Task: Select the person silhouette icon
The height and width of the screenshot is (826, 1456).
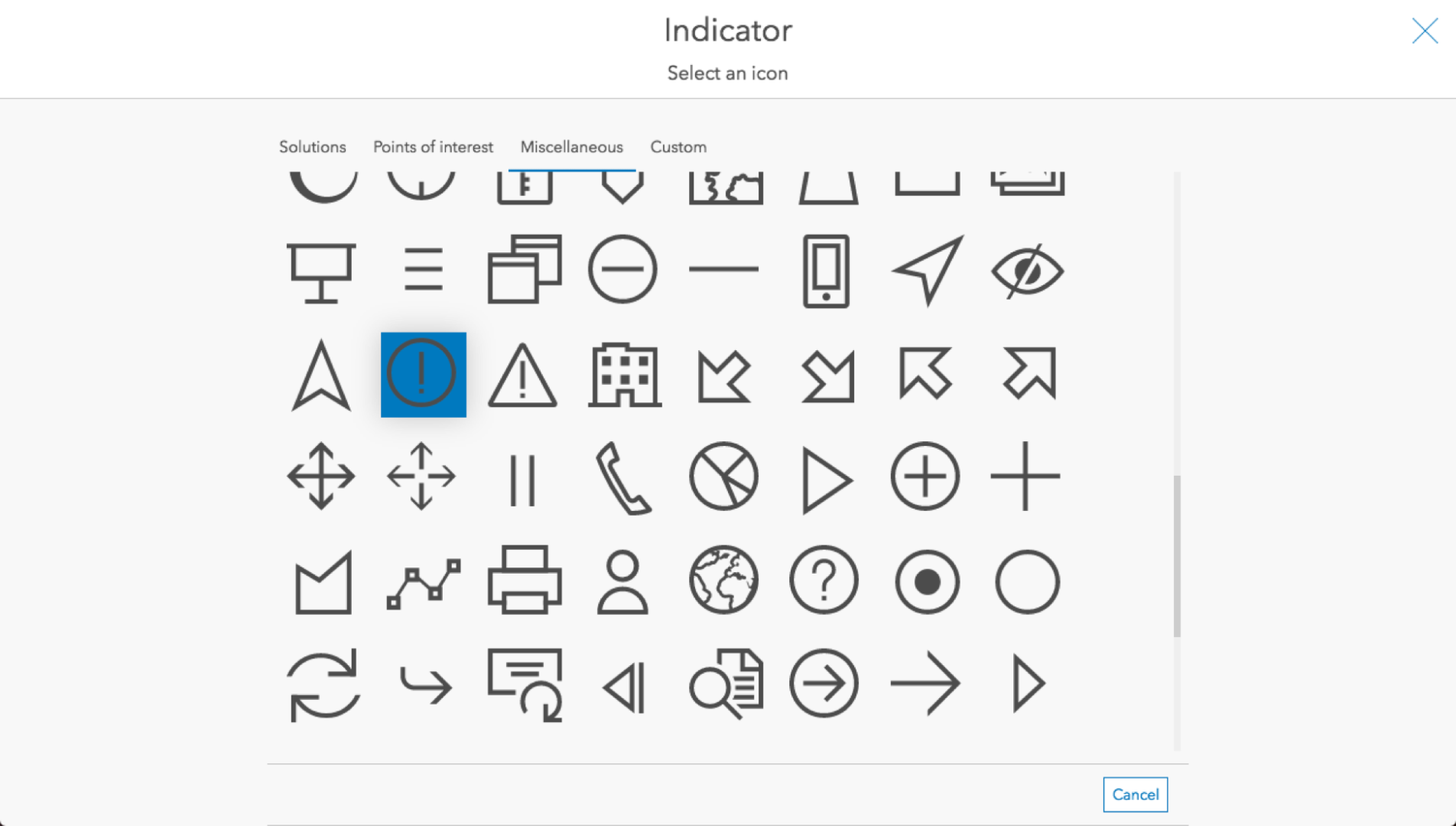Action: pos(622,582)
